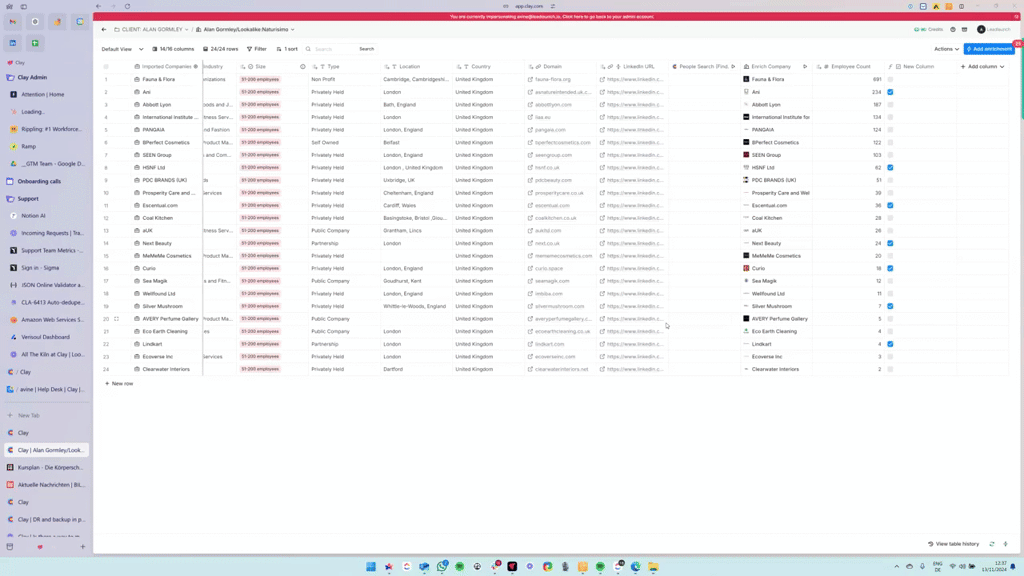
Task: Open the Notion AI sidebar tab
Action: pyautogui.click(x=33, y=215)
